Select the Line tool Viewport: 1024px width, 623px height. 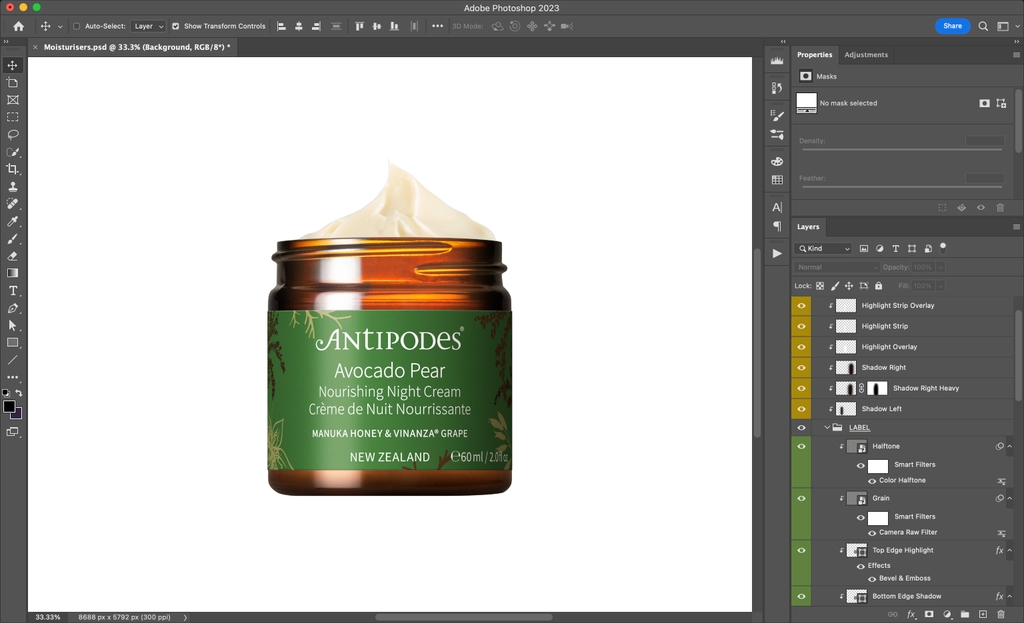coord(12,360)
